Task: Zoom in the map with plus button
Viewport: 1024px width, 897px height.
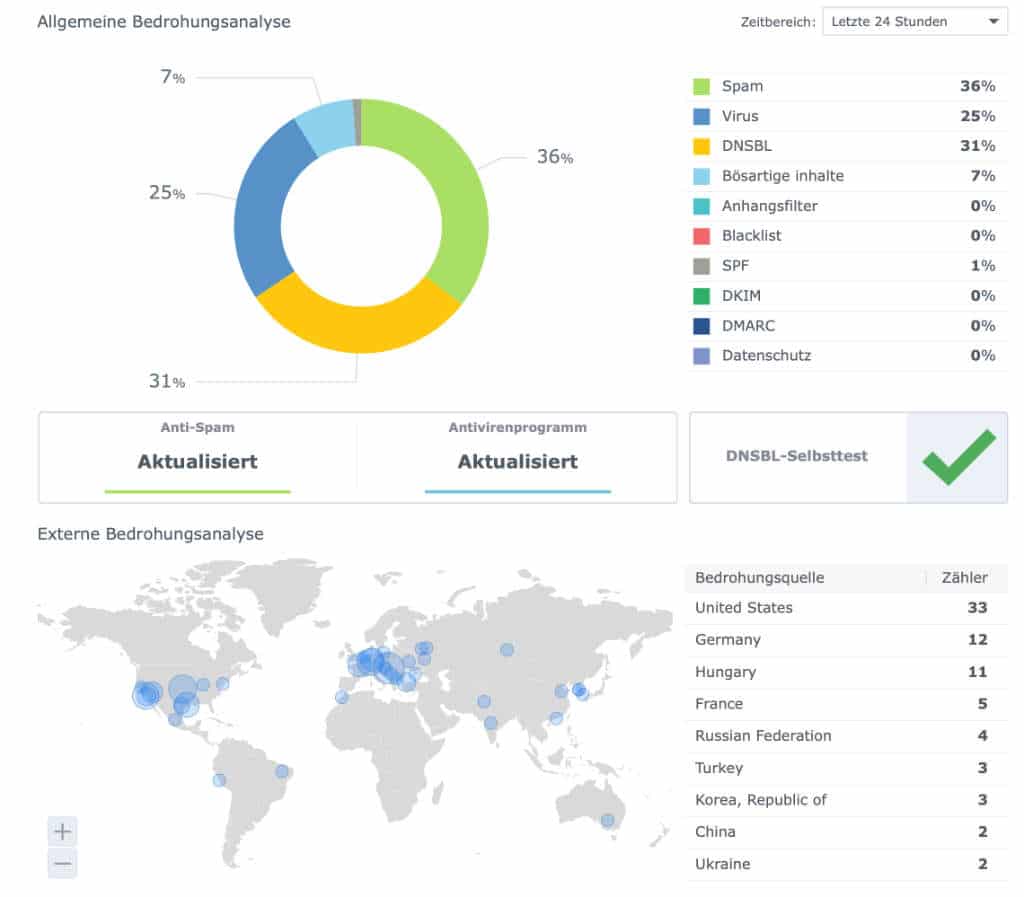Action: [x=63, y=831]
